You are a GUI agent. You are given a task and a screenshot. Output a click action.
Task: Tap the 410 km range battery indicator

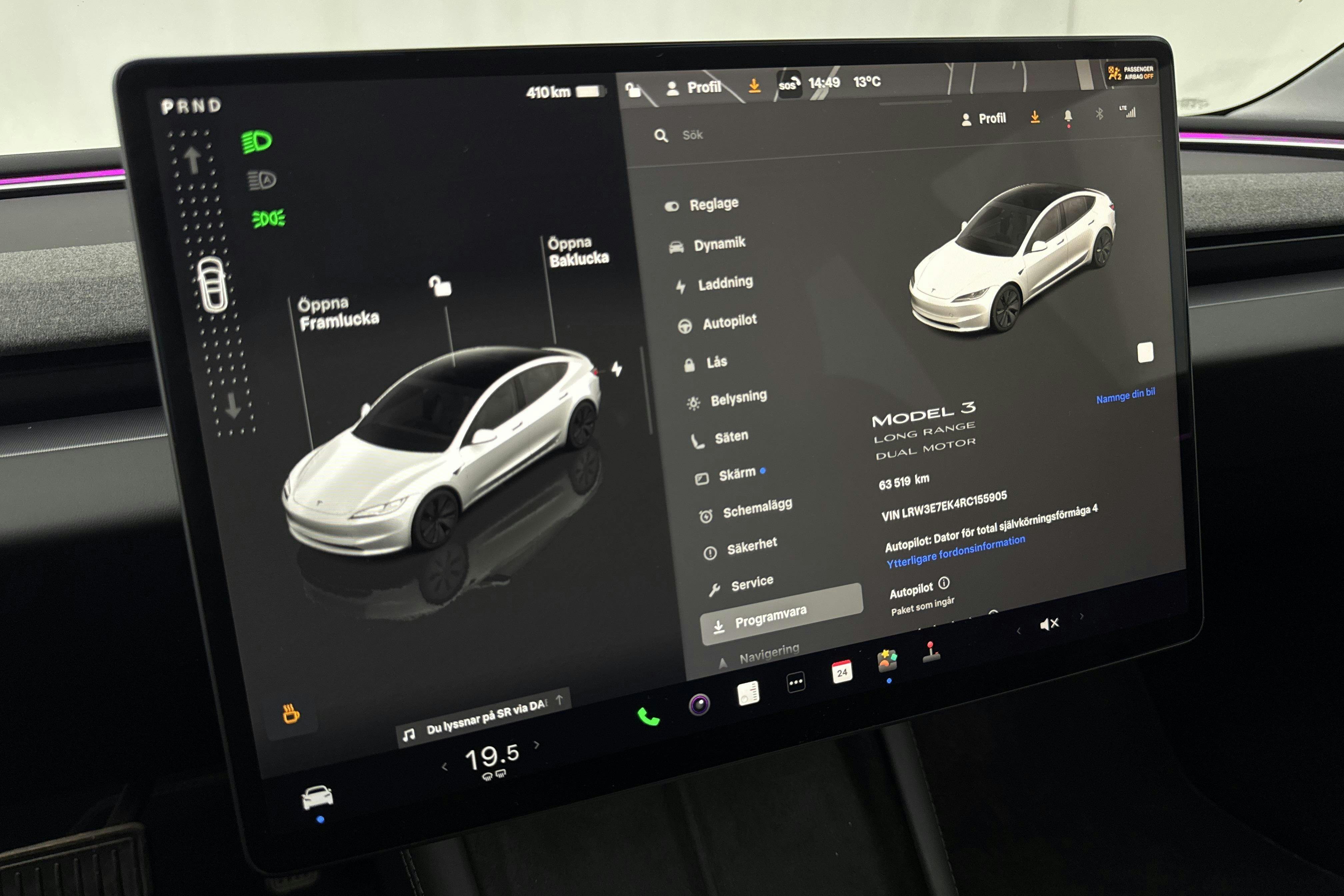click(x=565, y=92)
